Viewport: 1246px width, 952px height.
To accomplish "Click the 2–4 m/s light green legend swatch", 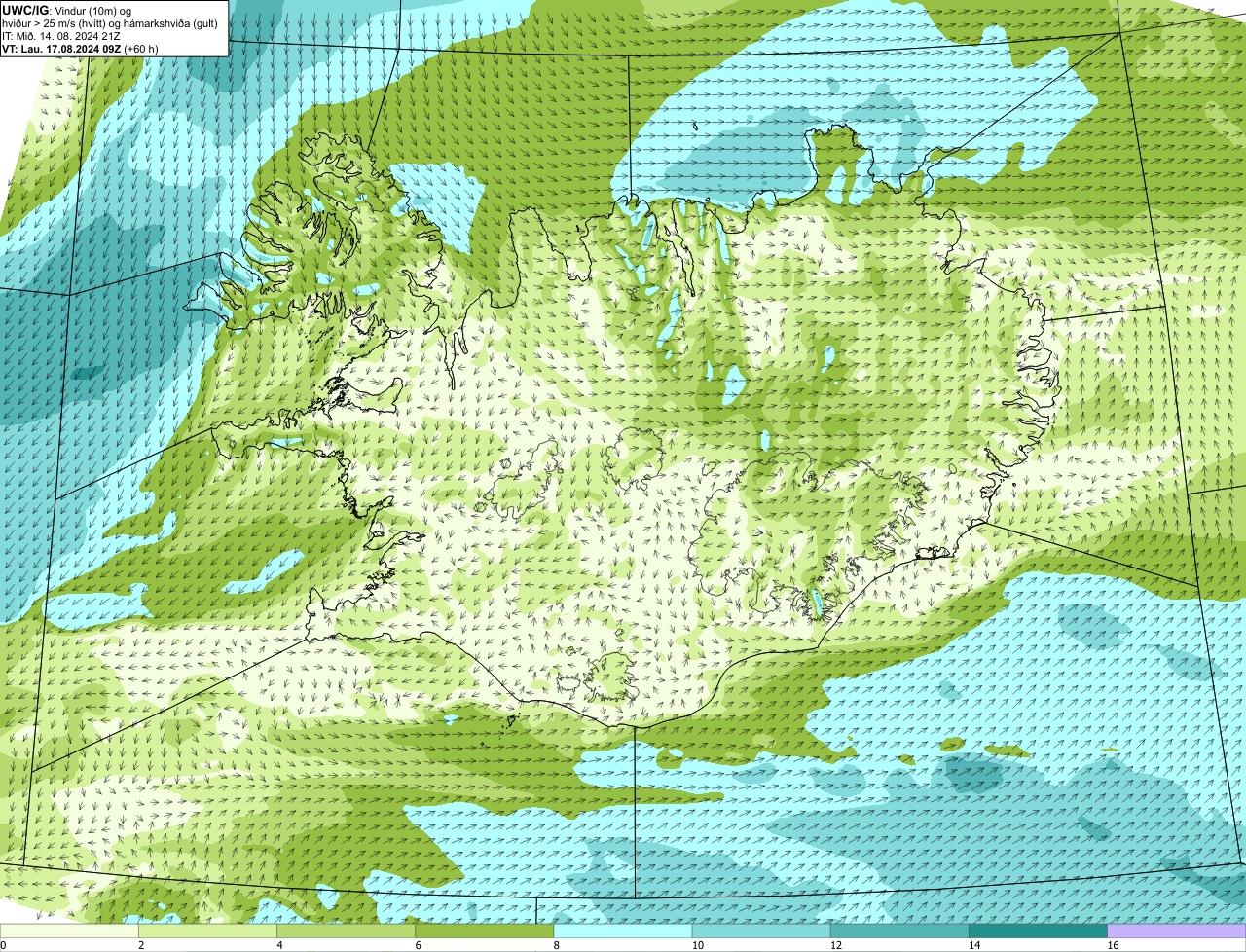I will click(x=208, y=932).
